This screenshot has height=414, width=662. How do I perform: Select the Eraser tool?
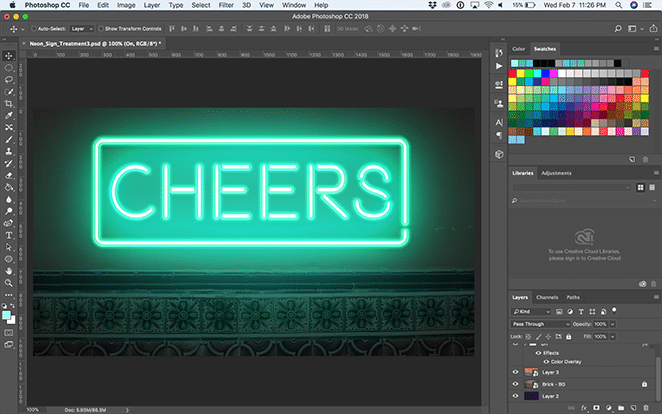(8, 175)
